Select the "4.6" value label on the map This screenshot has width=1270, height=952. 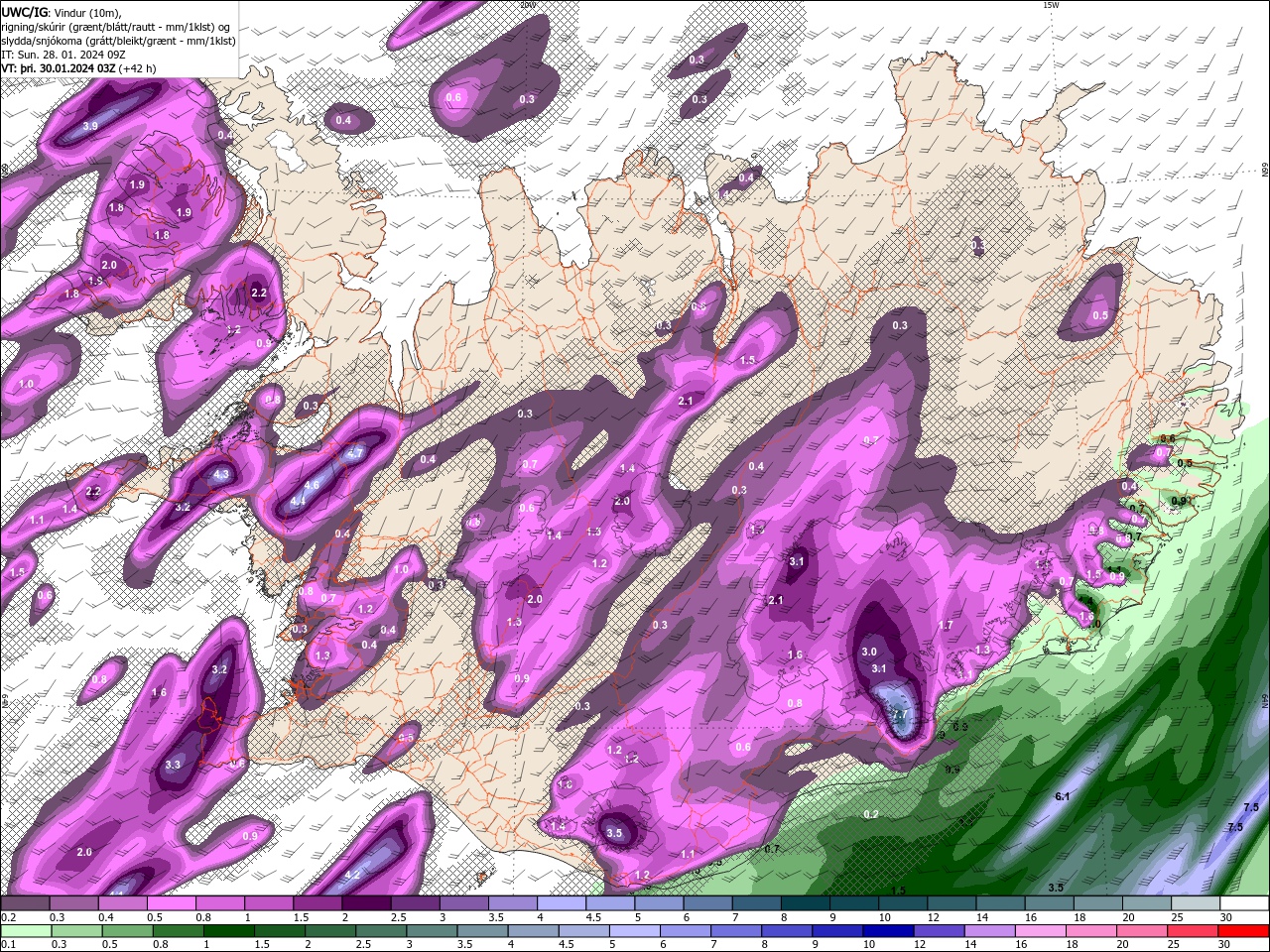coord(313,485)
